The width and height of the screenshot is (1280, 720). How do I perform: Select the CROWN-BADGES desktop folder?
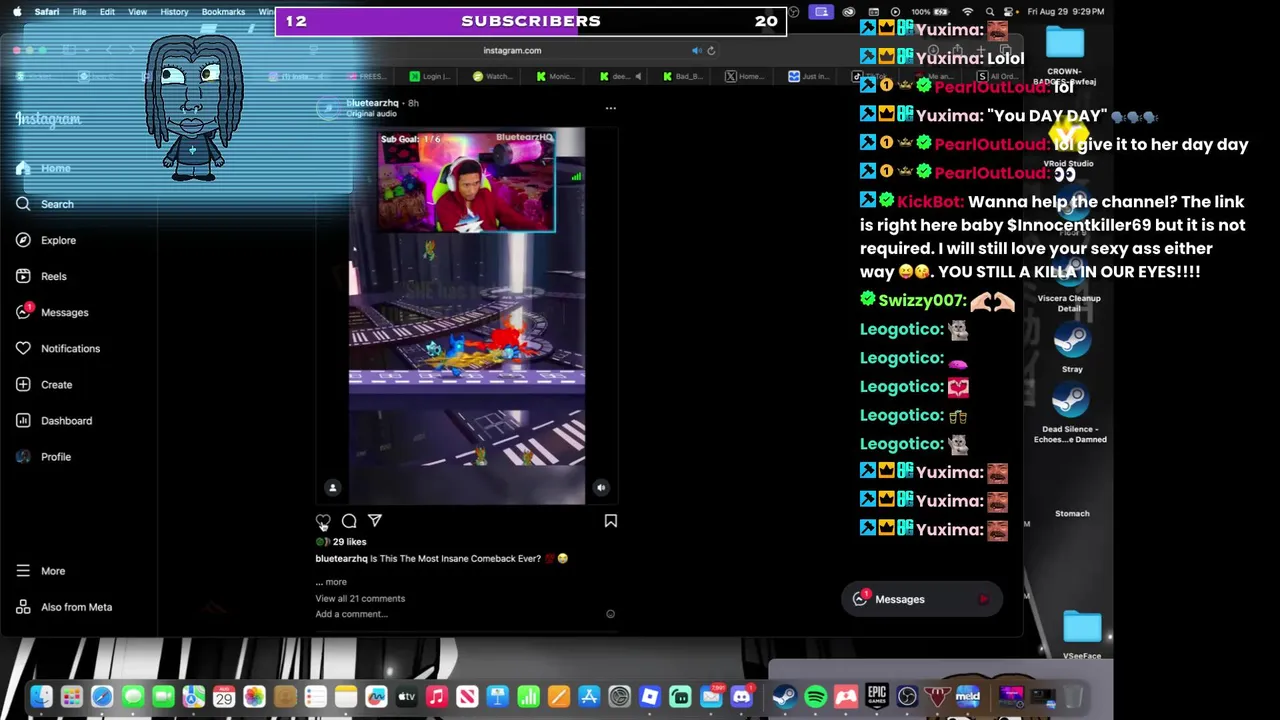(1065, 56)
